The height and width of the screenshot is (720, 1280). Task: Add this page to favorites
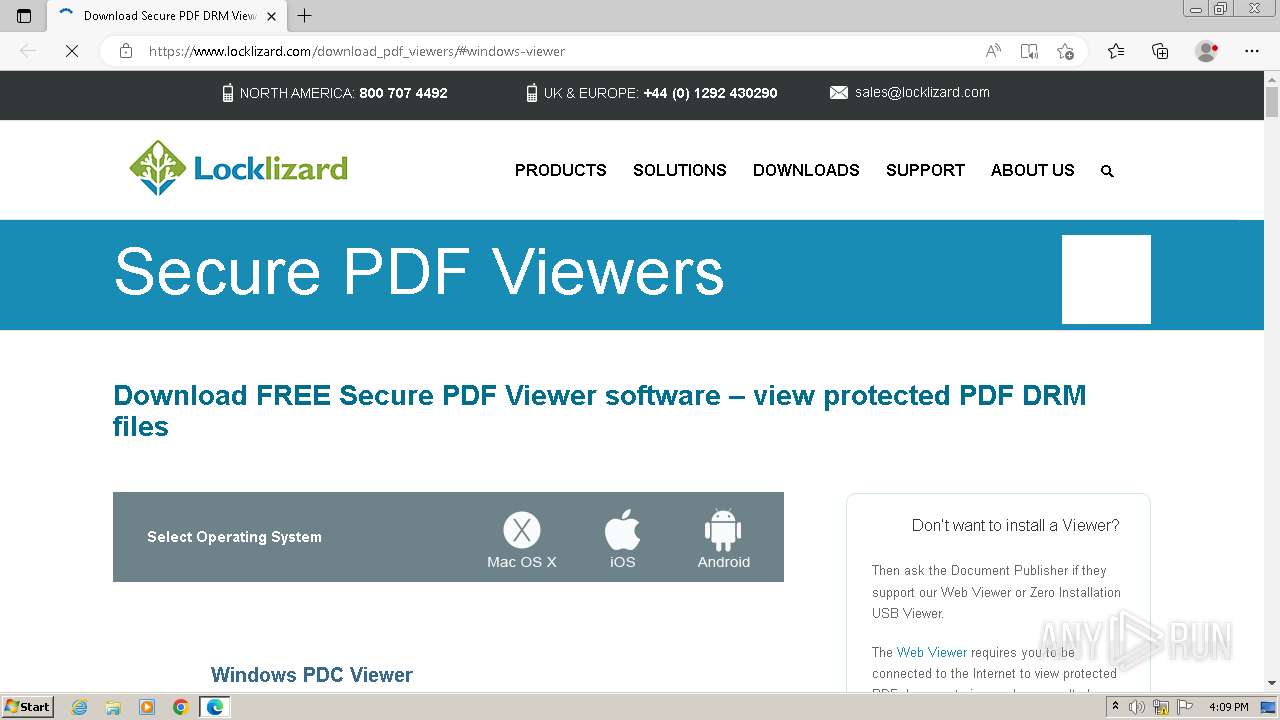(1065, 51)
